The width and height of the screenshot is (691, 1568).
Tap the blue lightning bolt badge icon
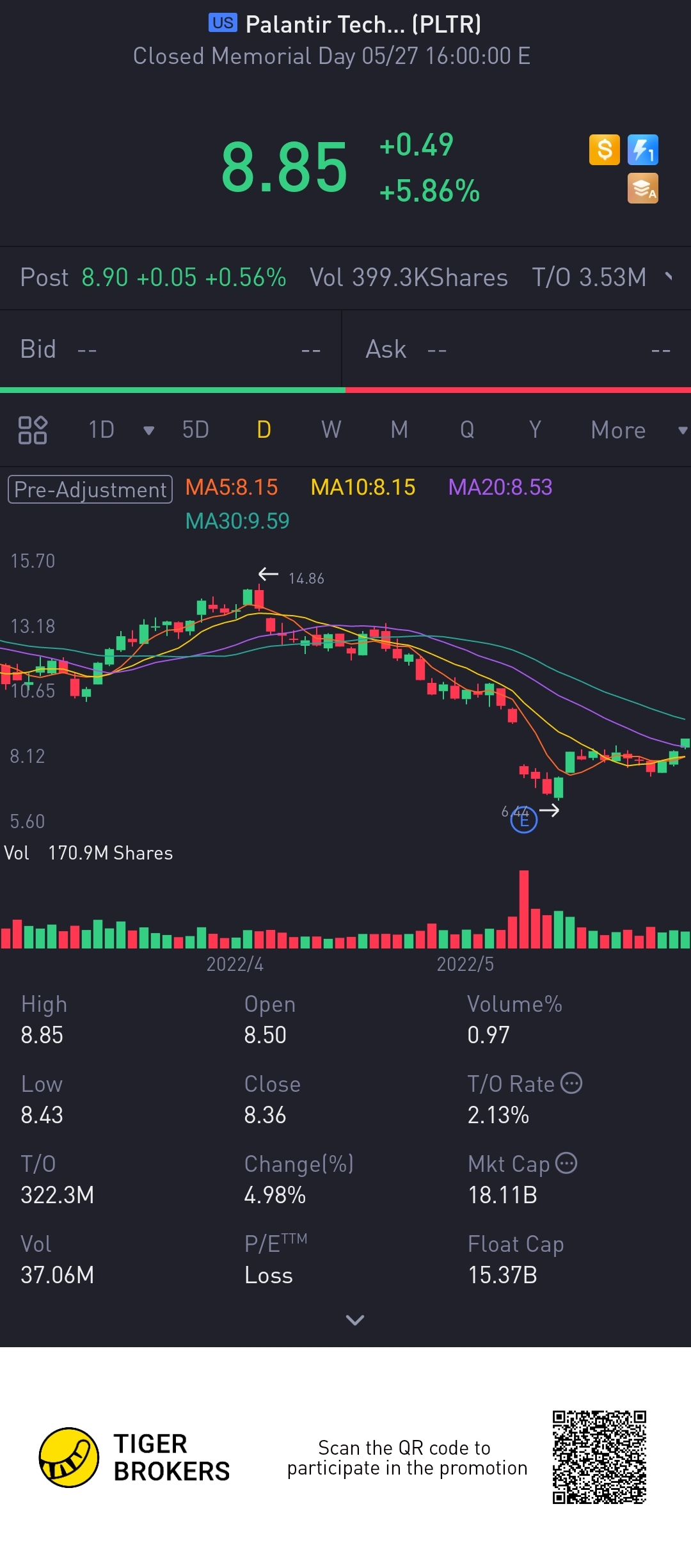(643, 150)
